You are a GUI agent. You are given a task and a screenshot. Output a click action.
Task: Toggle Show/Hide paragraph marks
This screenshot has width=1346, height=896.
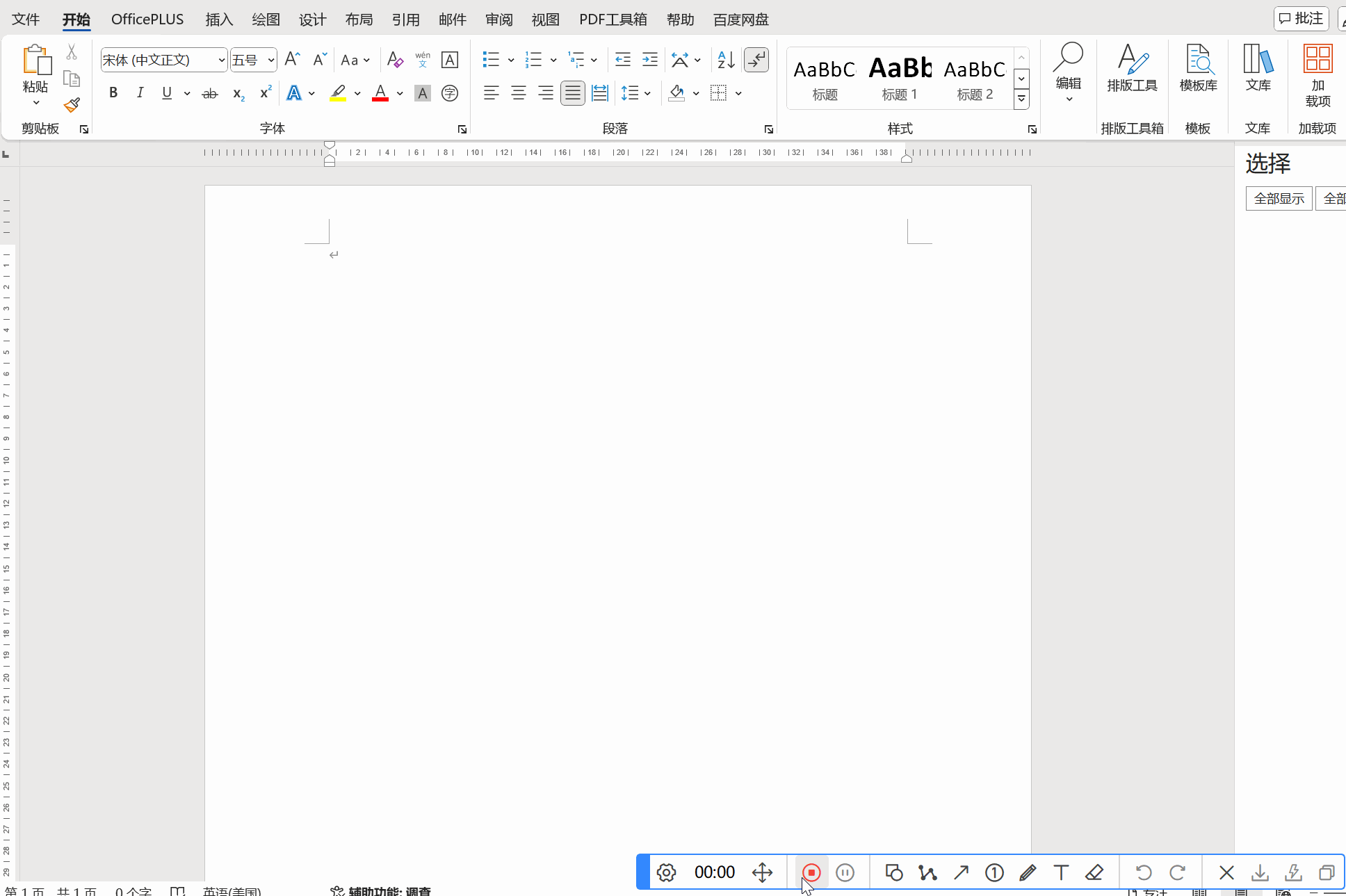click(x=756, y=60)
